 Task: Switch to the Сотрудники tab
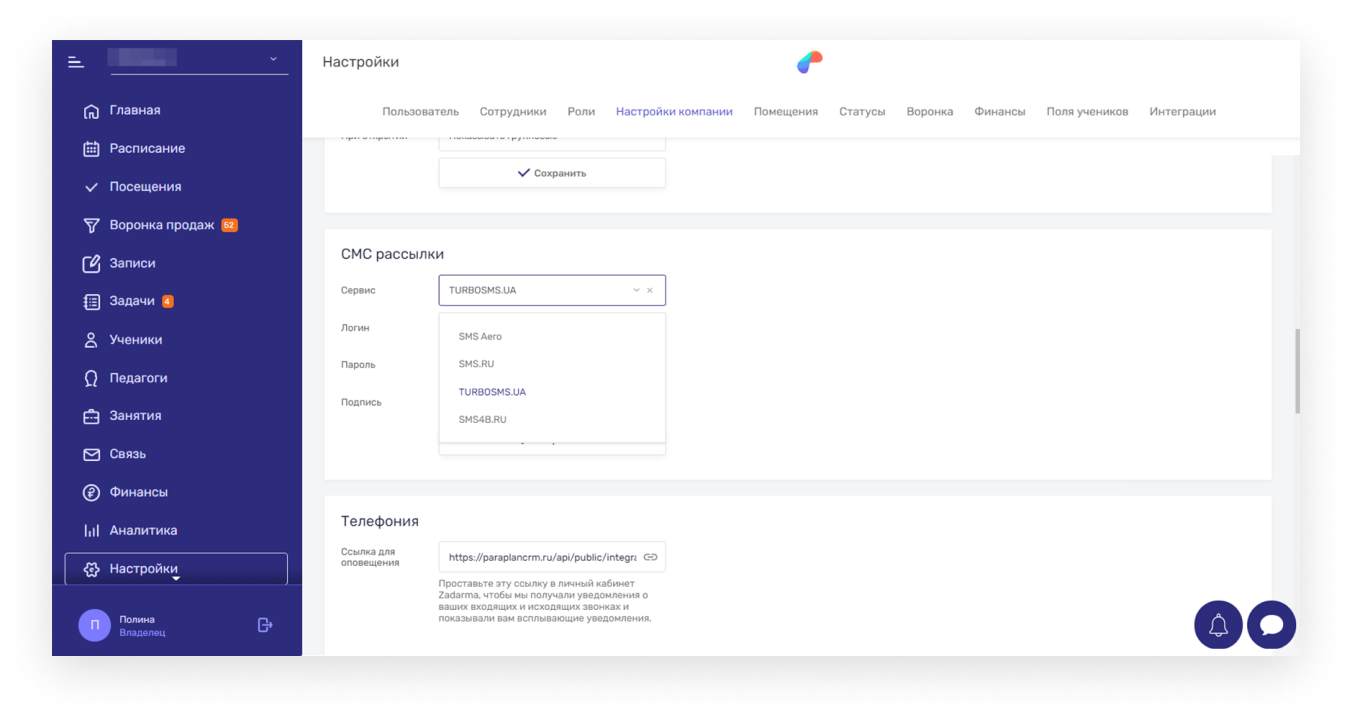tap(513, 112)
